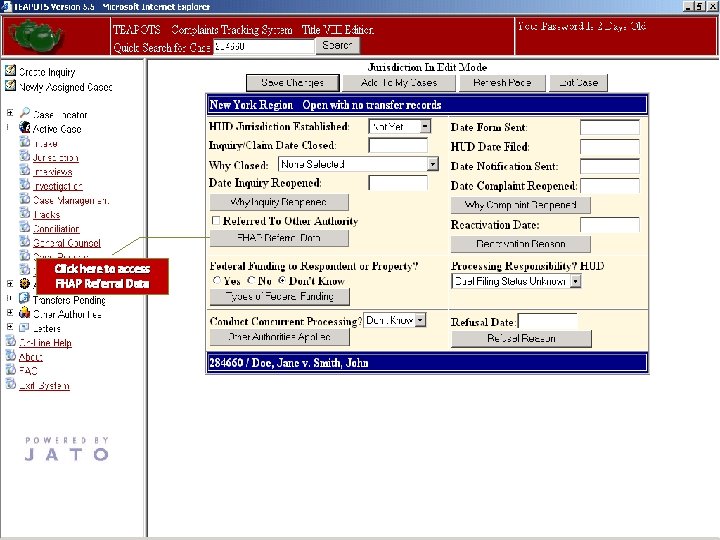Viewport: 720px width, 540px height.
Task: Expand the Other Authorities tree node
Action: (10, 312)
